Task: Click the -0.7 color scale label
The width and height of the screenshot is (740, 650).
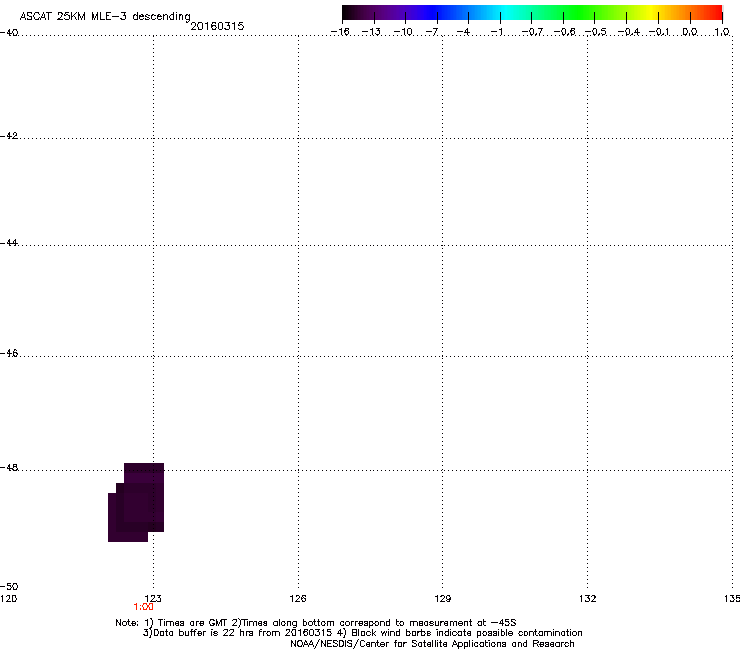Action: coord(532,32)
